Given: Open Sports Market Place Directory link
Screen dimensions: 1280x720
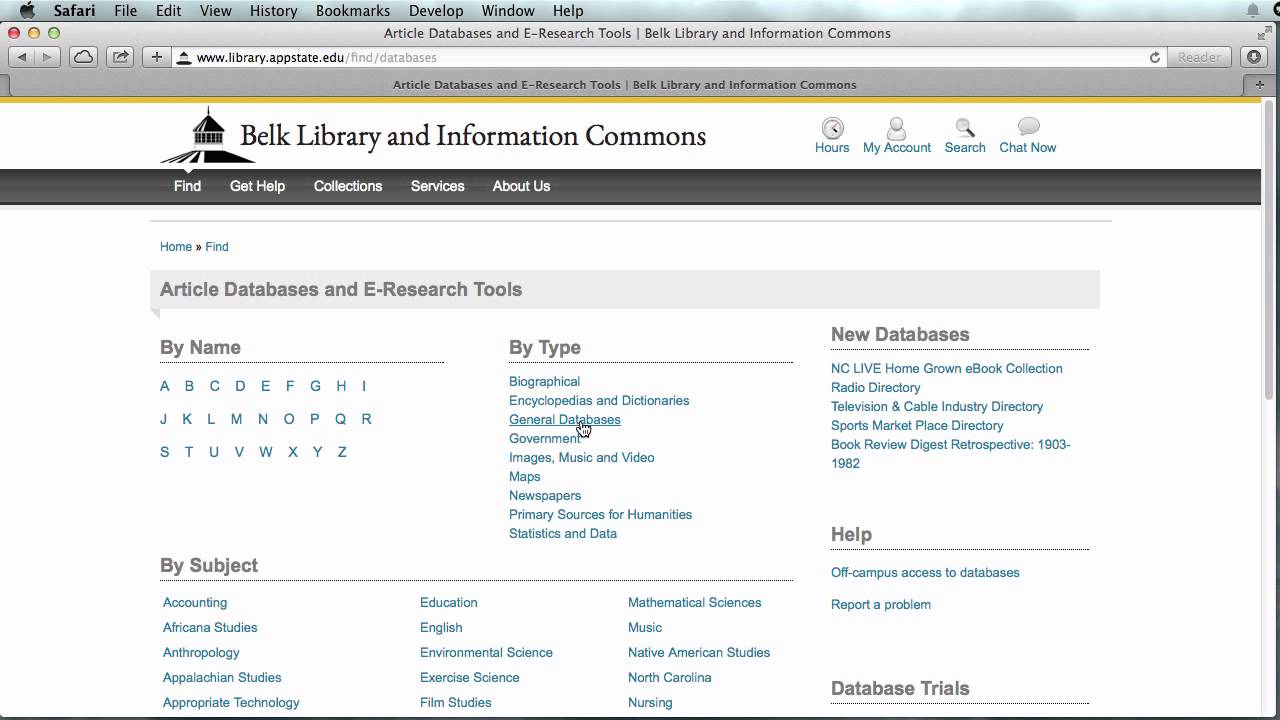Looking at the screenshot, I should click(x=917, y=426).
